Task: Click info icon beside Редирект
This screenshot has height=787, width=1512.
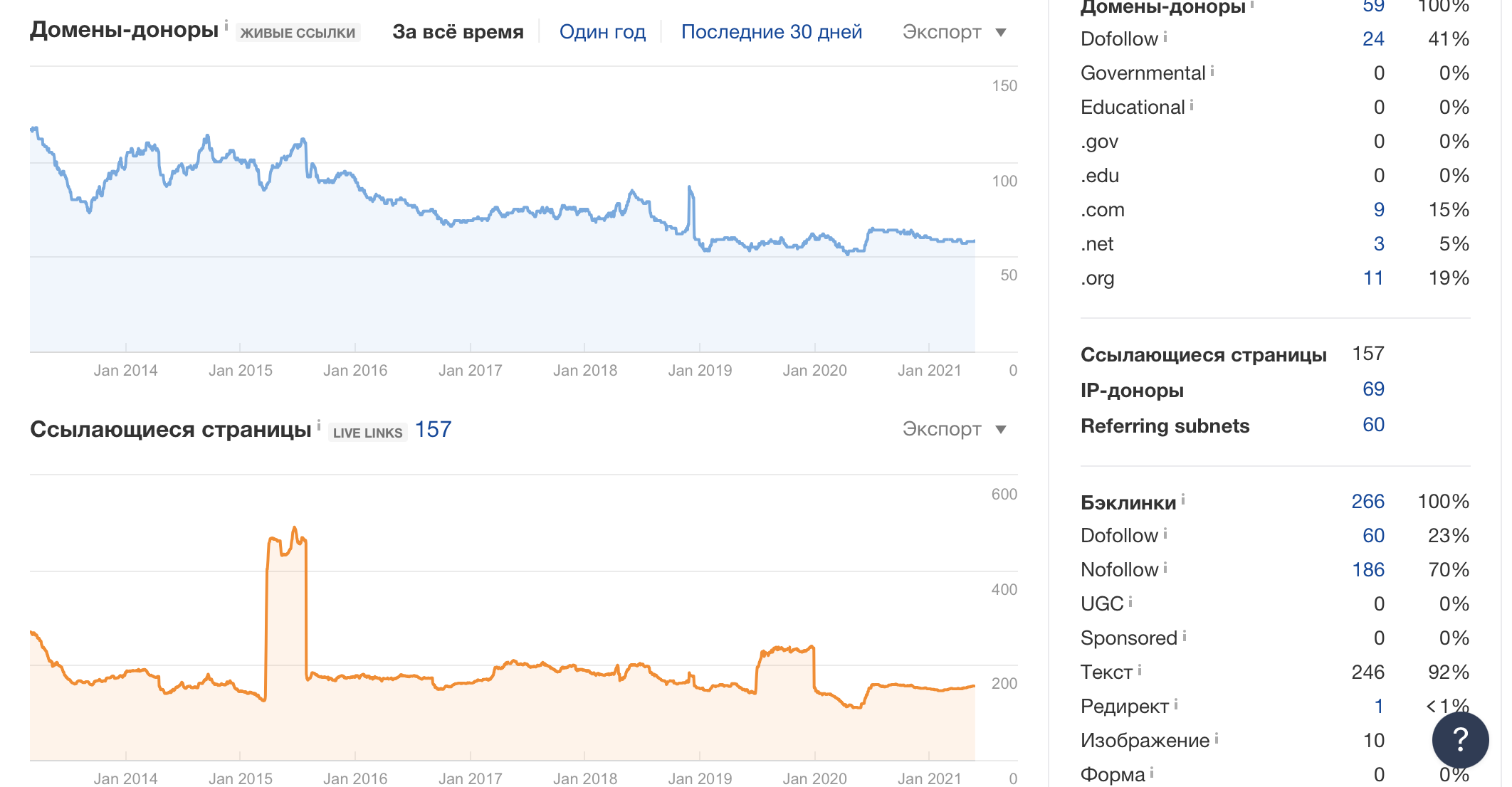Action: coord(1176,704)
